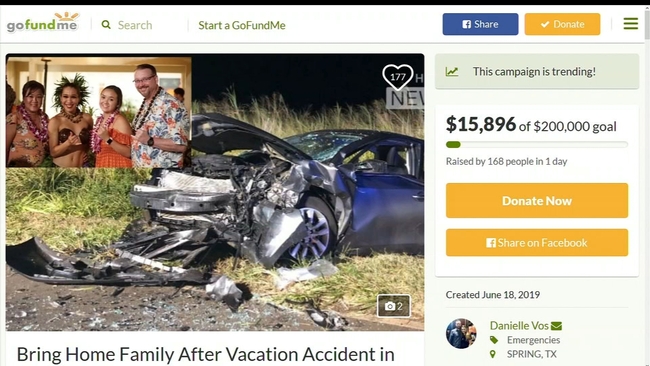The width and height of the screenshot is (650, 366).
Task: Click Danielle Vos profile picture
Action: click(x=461, y=333)
